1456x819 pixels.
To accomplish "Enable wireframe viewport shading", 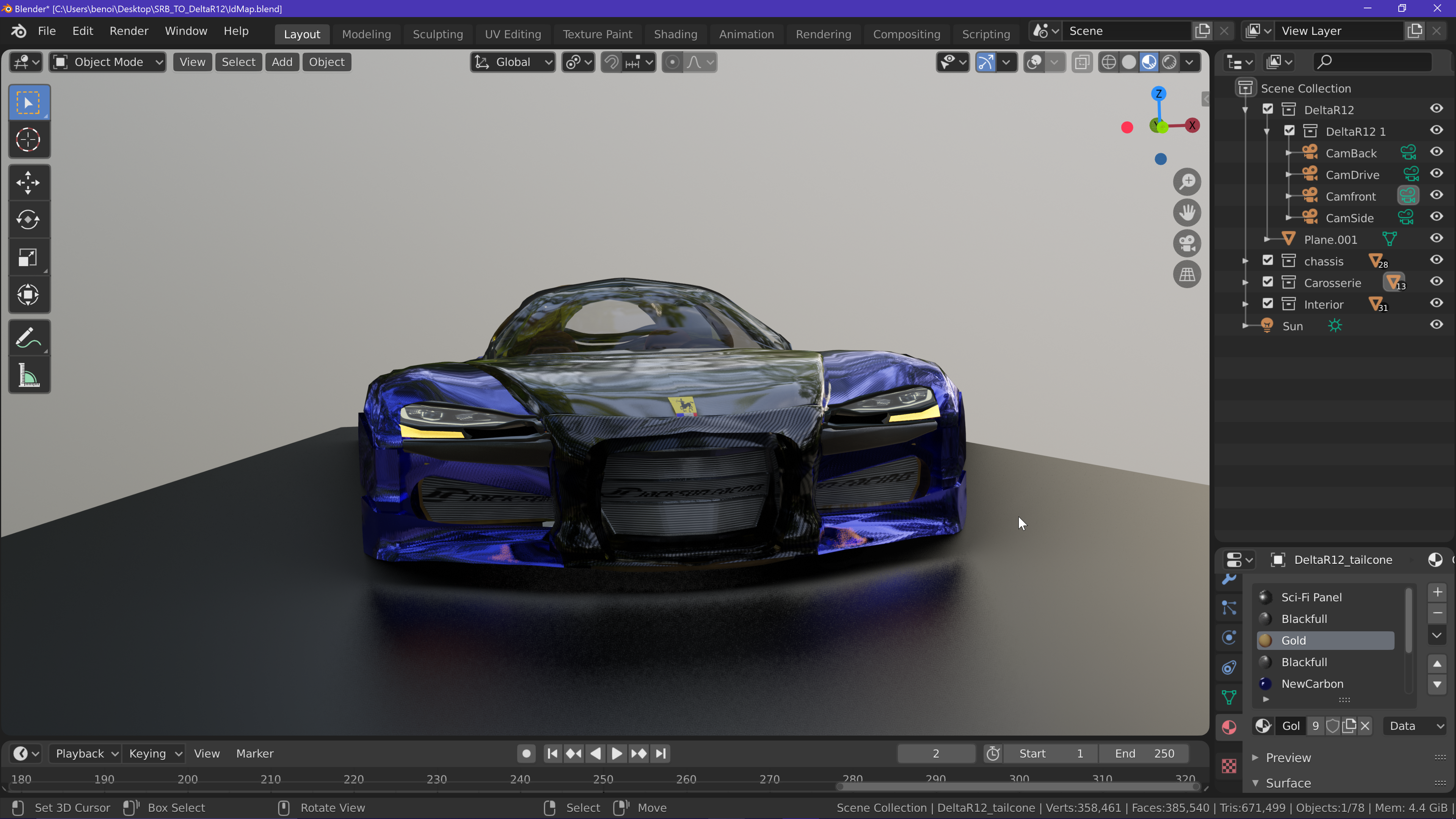I will (x=1108, y=62).
